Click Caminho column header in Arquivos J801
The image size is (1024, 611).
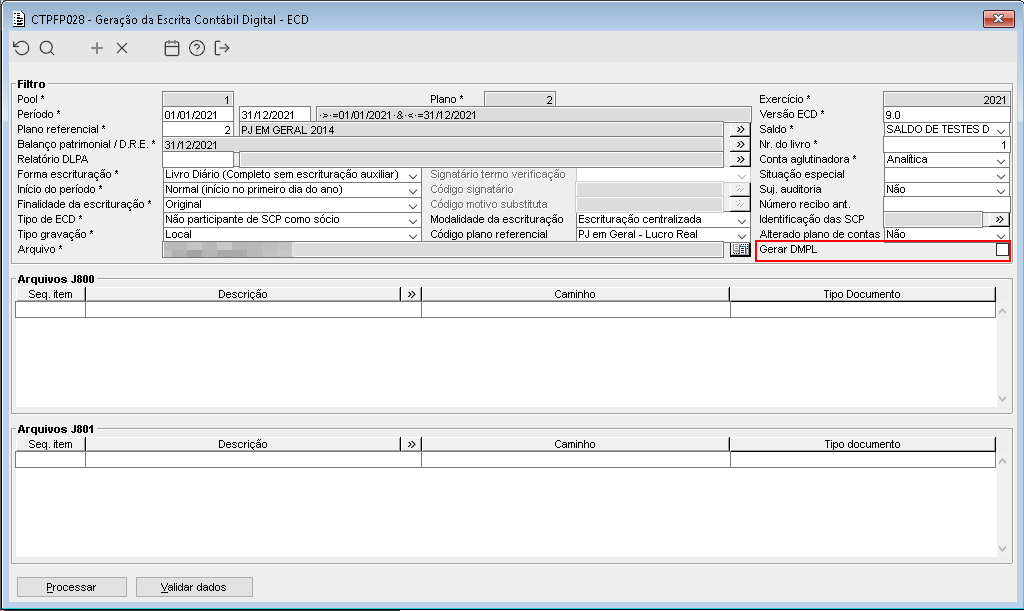[x=575, y=445]
